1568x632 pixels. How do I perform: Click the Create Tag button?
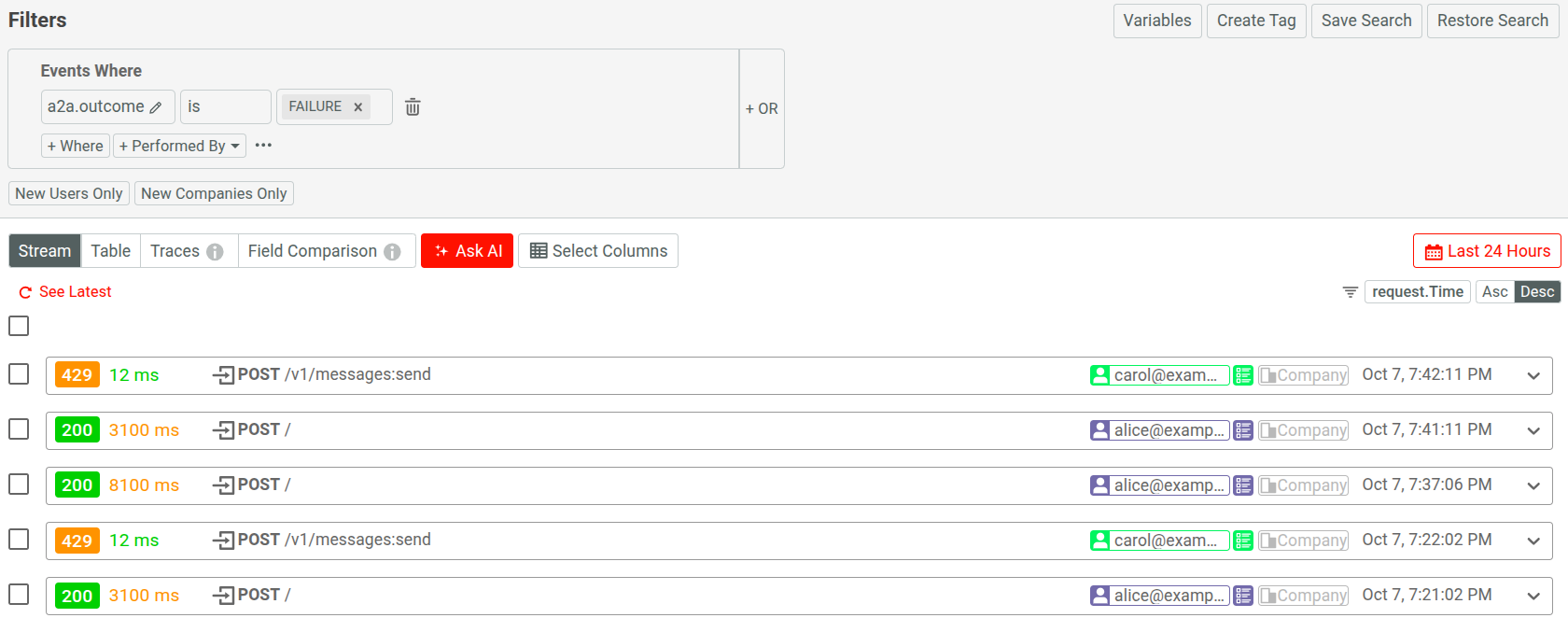[1256, 21]
